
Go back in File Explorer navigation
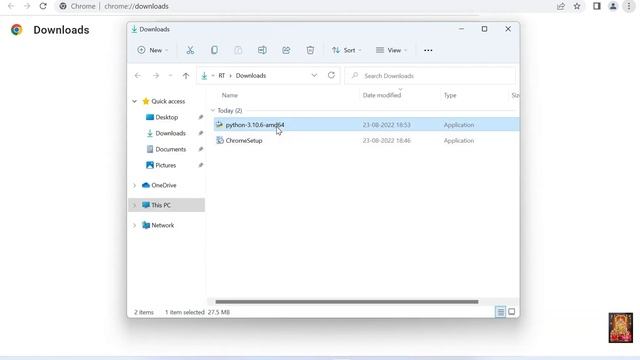pyautogui.click(x=138, y=76)
